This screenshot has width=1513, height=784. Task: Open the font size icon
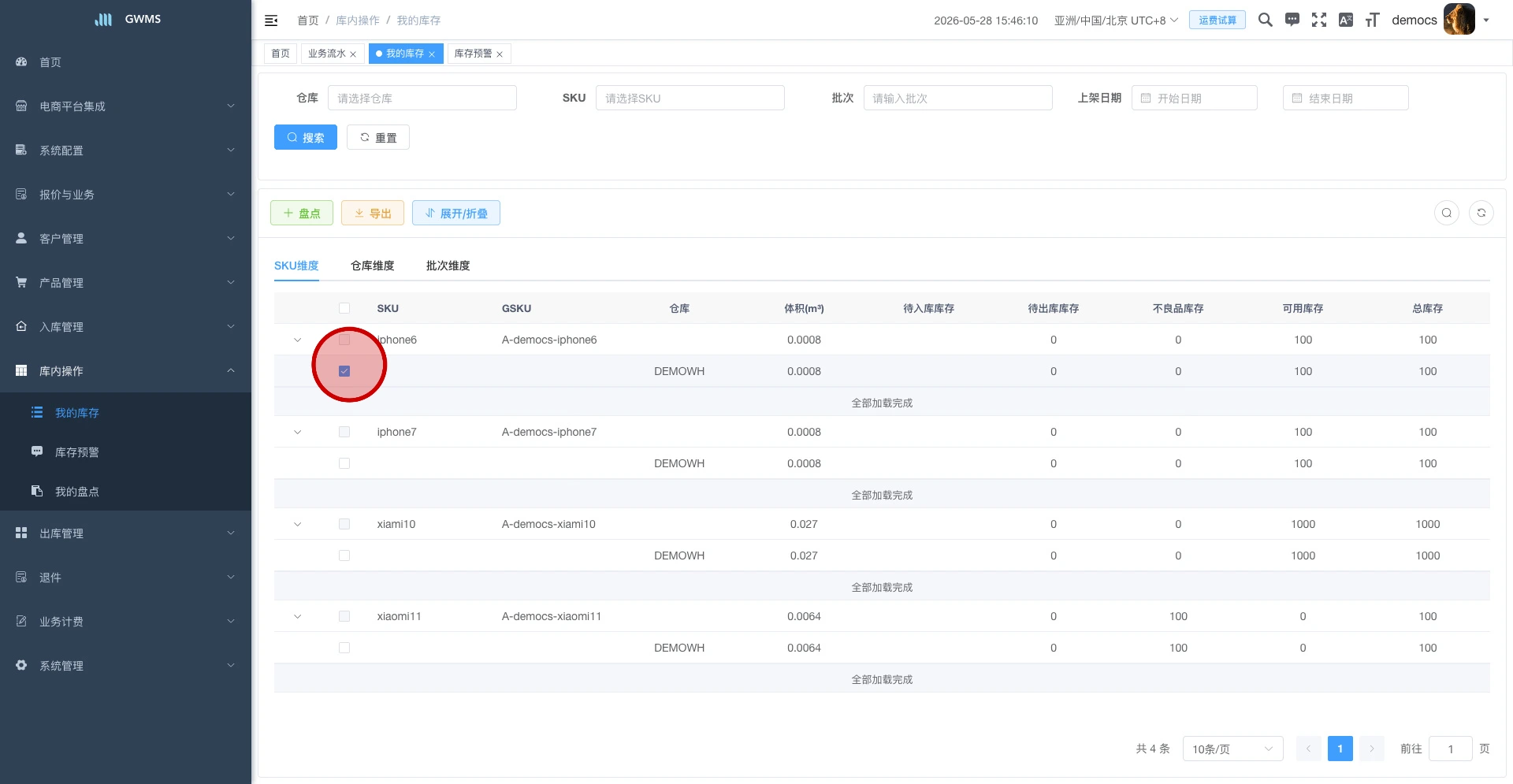[x=1373, y=20]
